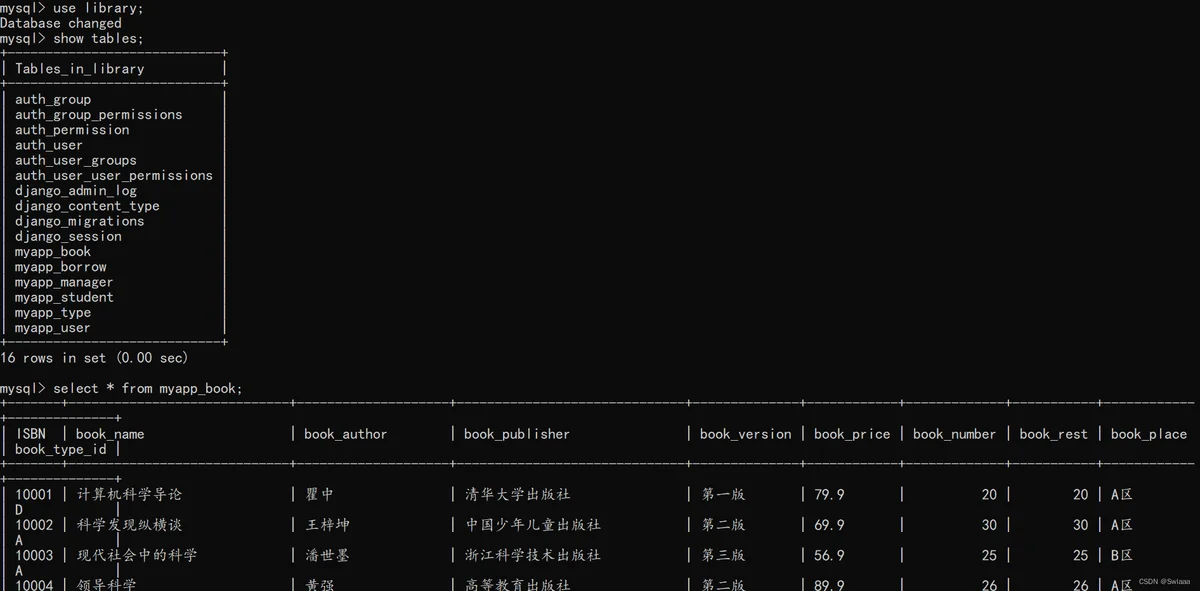Select the book_type_id column header

61,449
